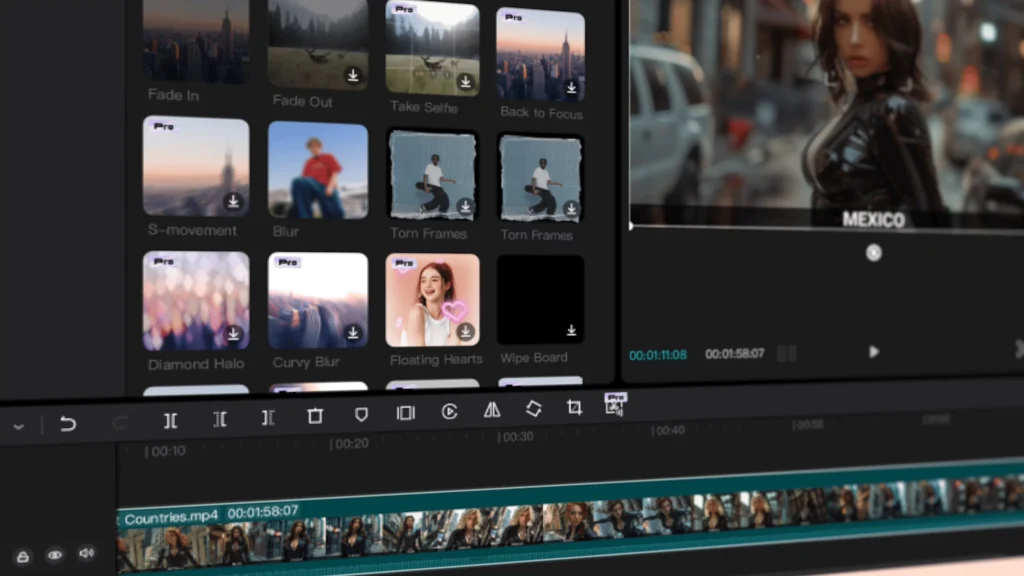The width and height of the screenshot is (1024, 576).
Task: Undo the last edit
Action: [68, 424]
